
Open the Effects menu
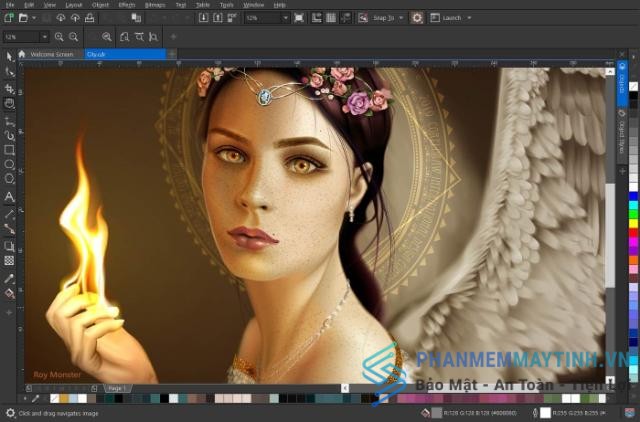[127, 5]
